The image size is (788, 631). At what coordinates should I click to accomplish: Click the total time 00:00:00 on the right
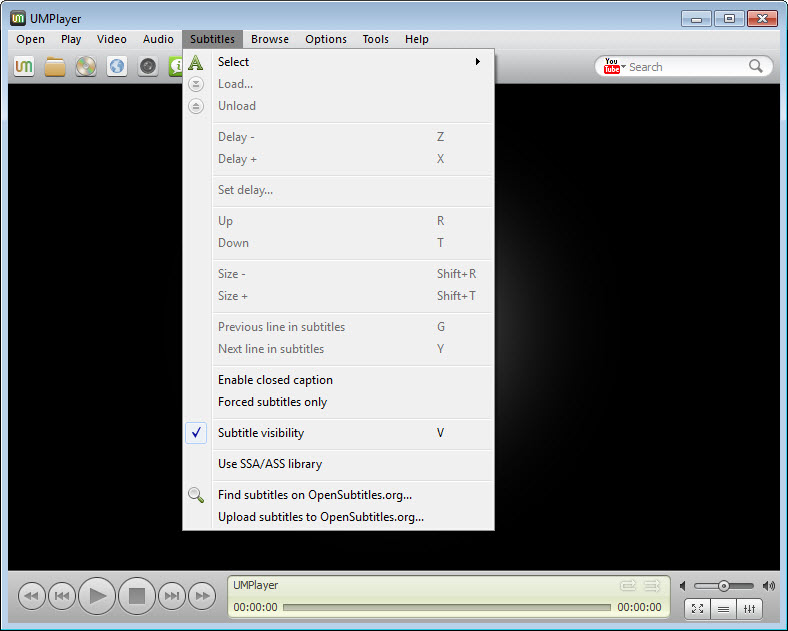click(639, 607)
